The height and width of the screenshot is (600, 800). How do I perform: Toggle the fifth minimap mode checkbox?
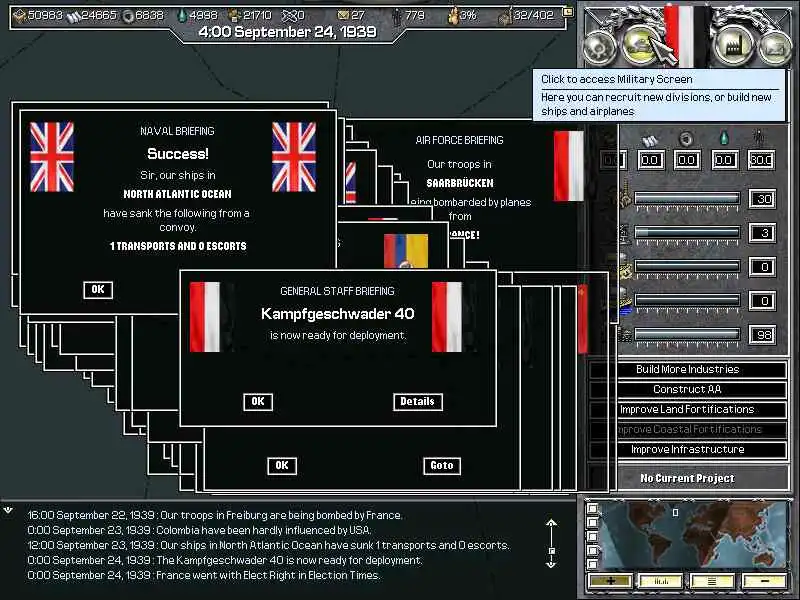click(592, 564)
